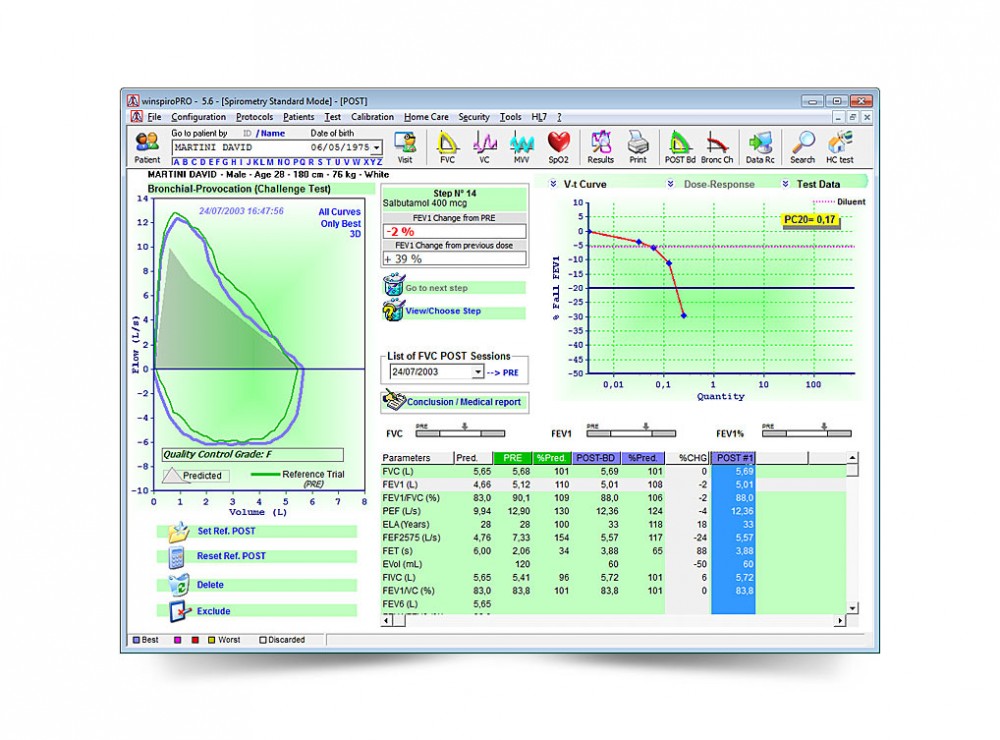Open the Calibration menu

pos(372,117)
